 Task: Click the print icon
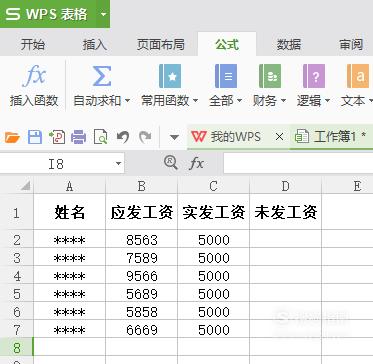79,137
